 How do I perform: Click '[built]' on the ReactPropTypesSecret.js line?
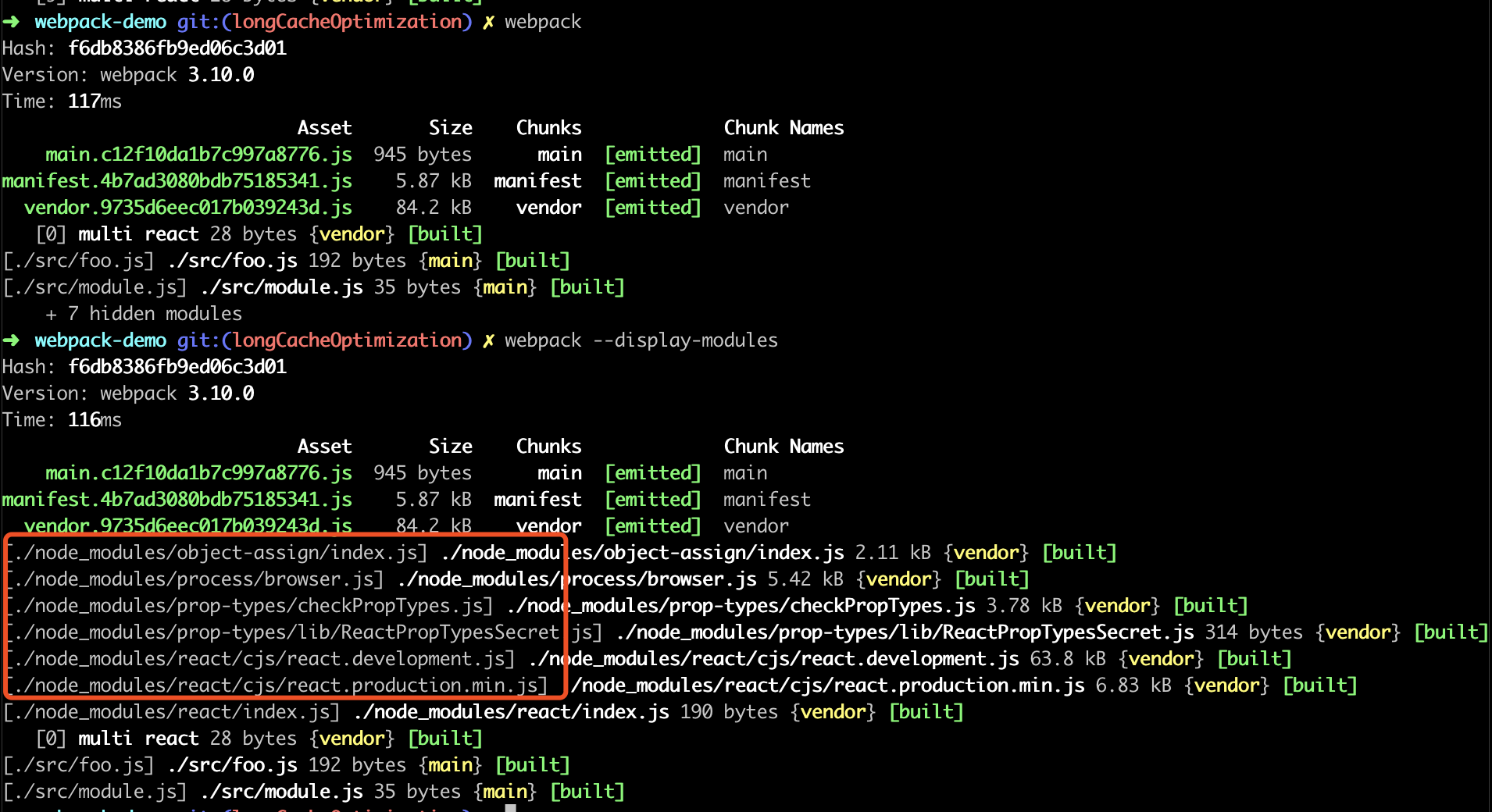click(1451, 632)
